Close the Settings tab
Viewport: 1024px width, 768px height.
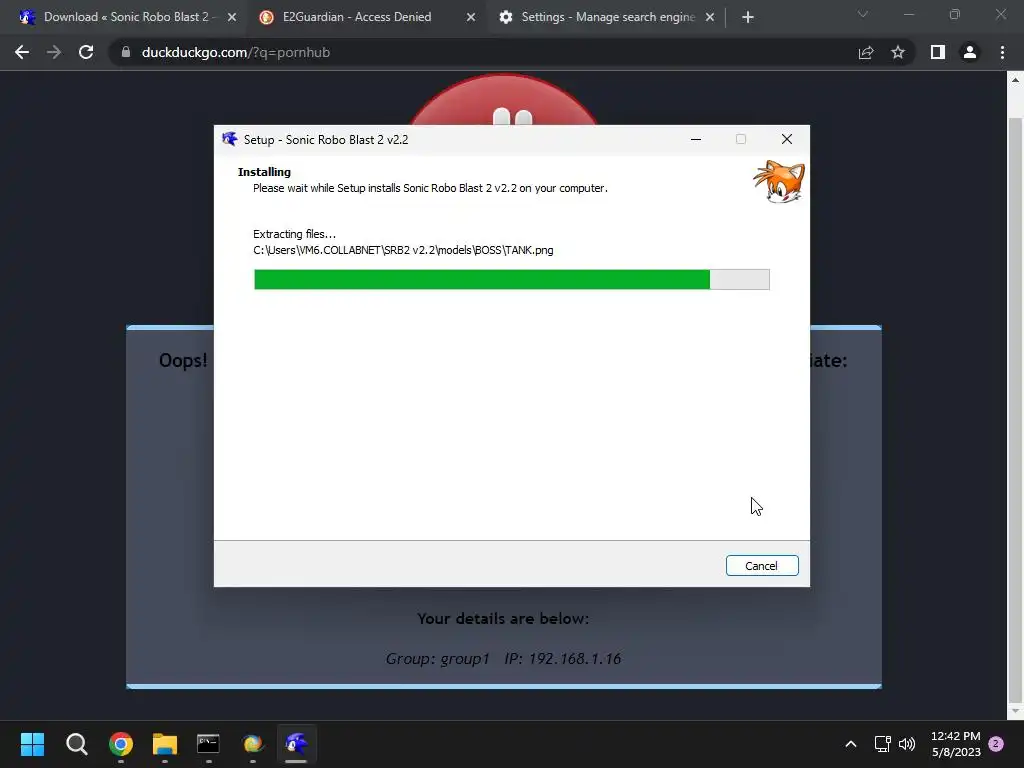tap(710, 17)
